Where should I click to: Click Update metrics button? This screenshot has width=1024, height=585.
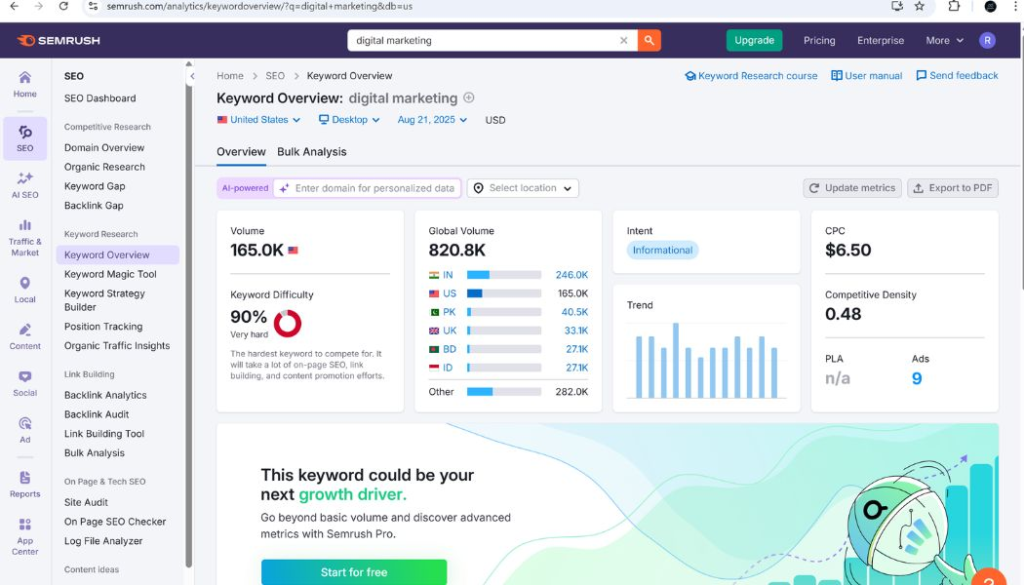(852, 188)
